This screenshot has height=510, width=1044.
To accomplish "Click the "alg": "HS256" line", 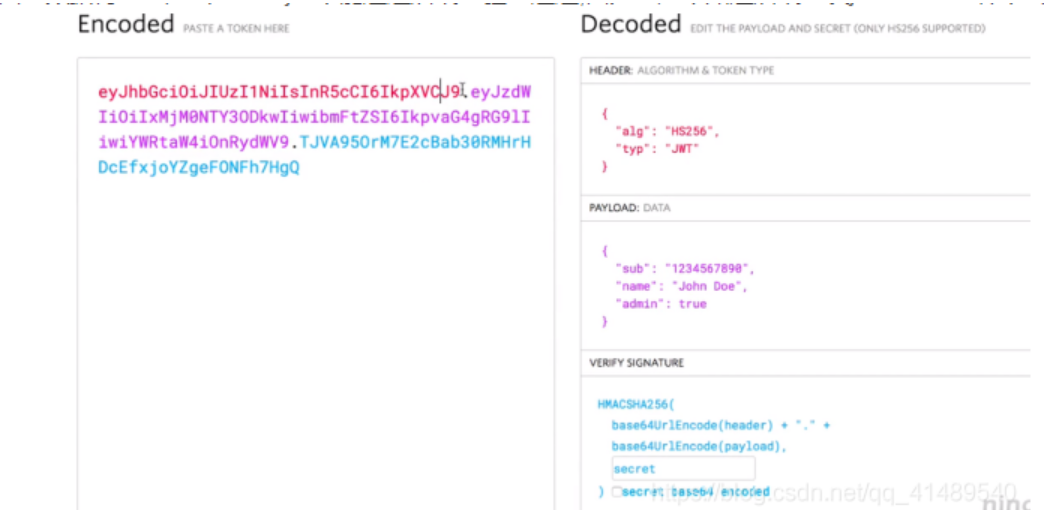I will [667, 132].
